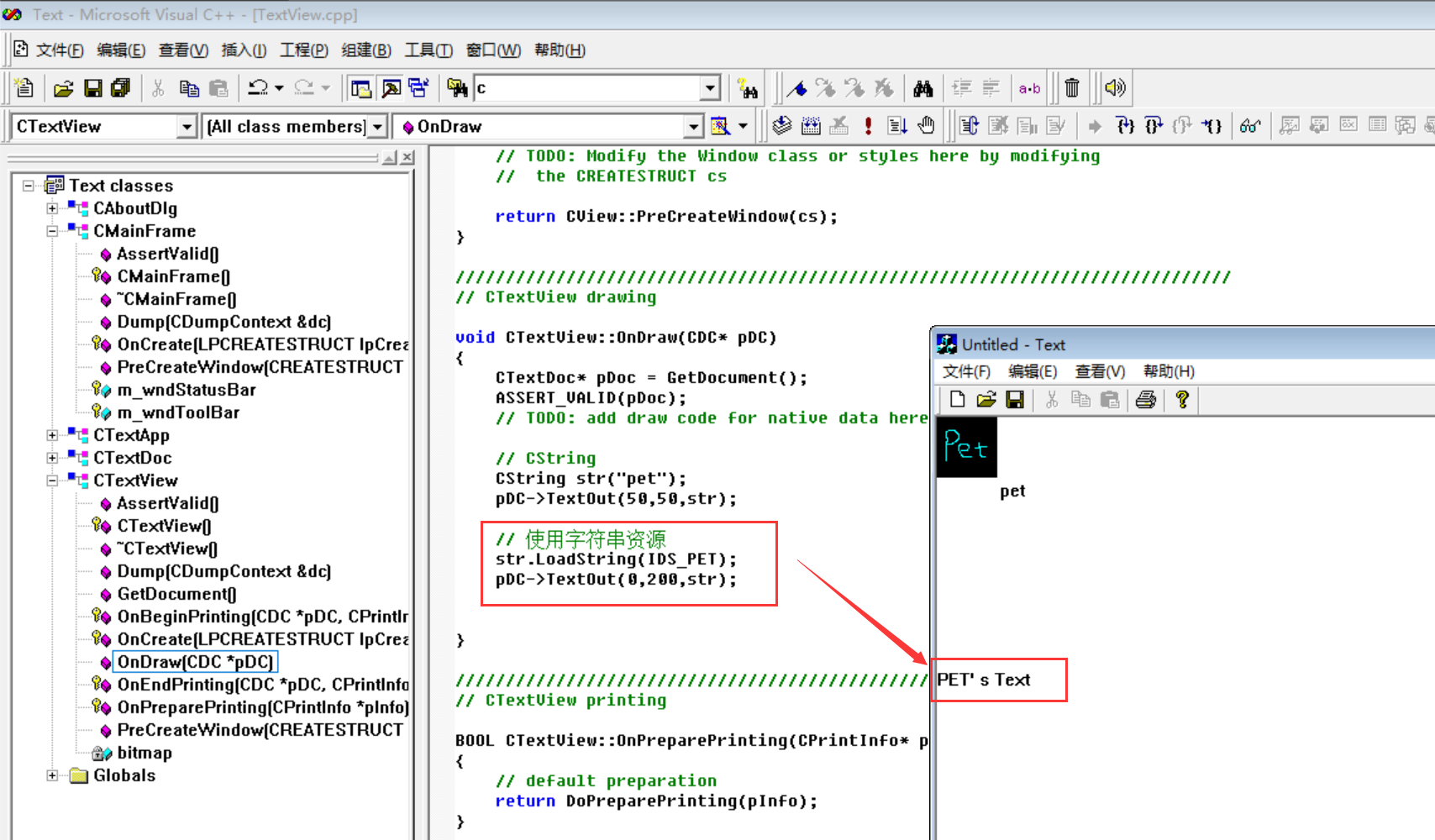Viewport: 1435px width, 840px height.
Task: Click the Go debug icon
Action: (x=897, y=126)
